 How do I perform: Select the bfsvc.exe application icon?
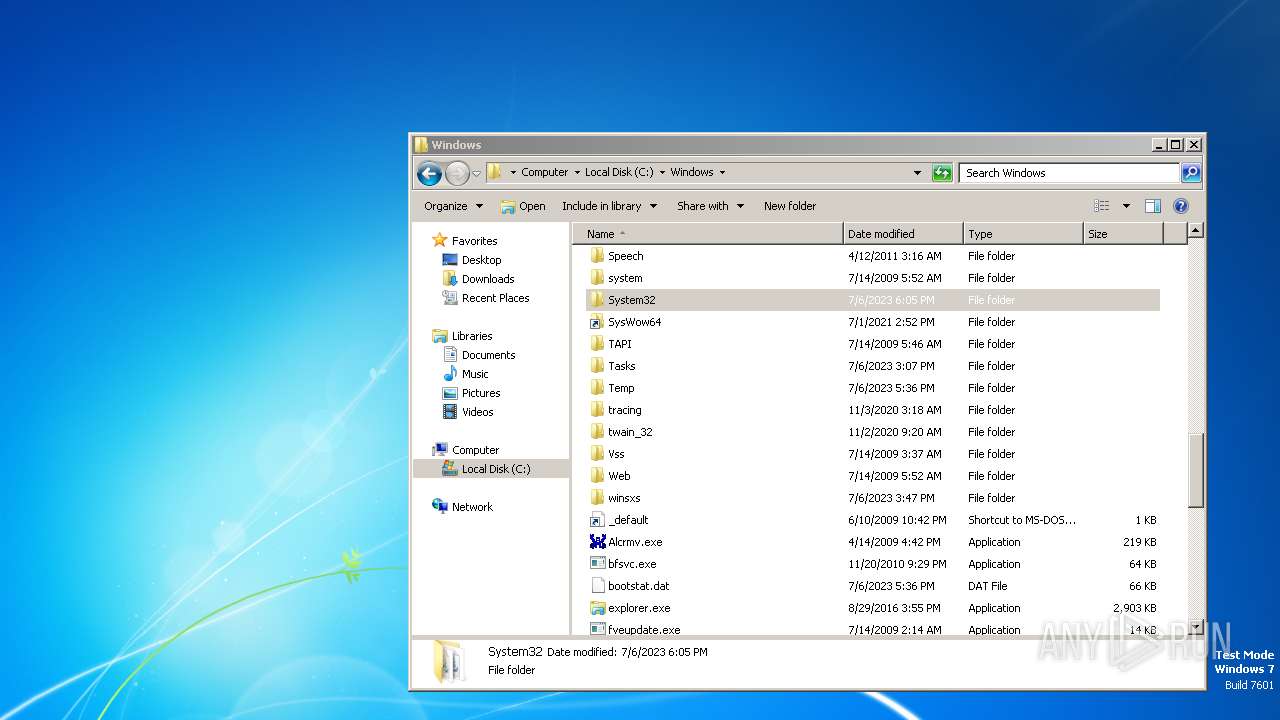[x=597, y=564]
